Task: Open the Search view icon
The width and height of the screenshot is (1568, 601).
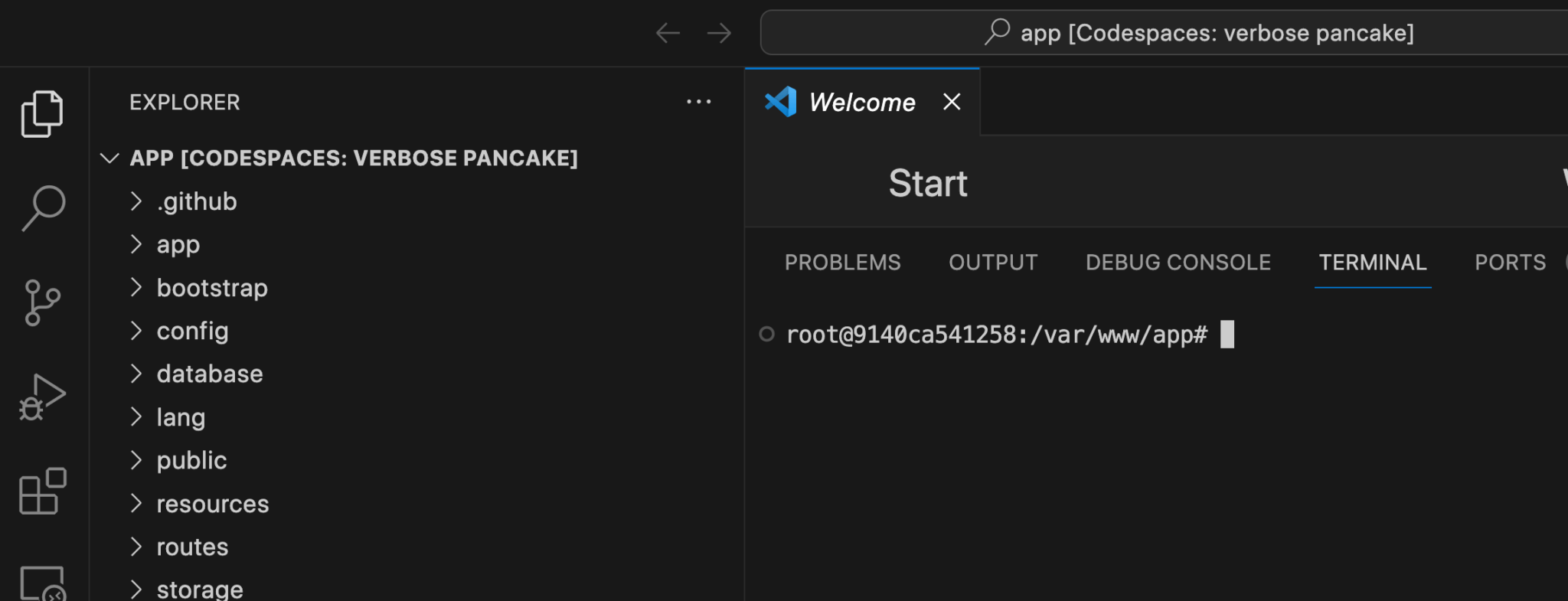Action: pyautogui.click(x=42, y=205)
